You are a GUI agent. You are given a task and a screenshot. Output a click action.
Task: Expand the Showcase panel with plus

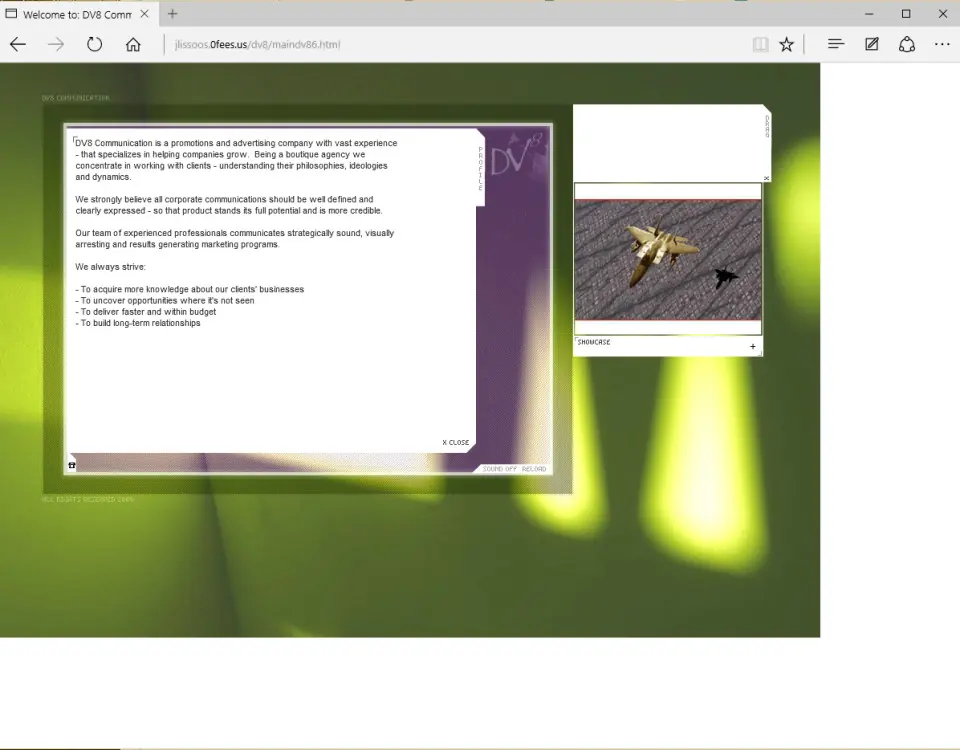click(752, 347)
